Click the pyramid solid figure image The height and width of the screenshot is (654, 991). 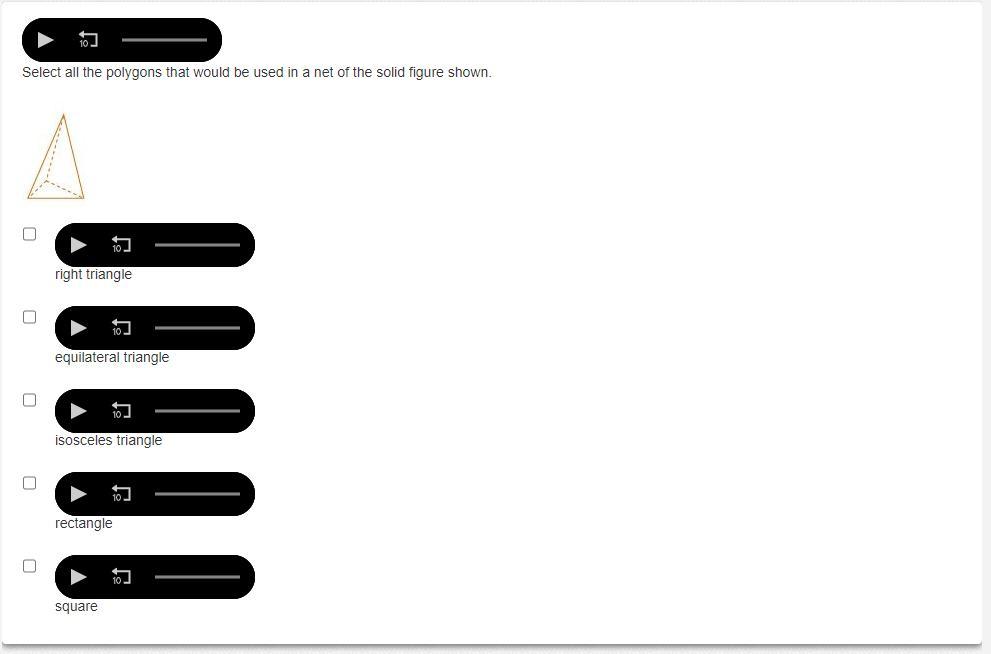coord(56,157)
